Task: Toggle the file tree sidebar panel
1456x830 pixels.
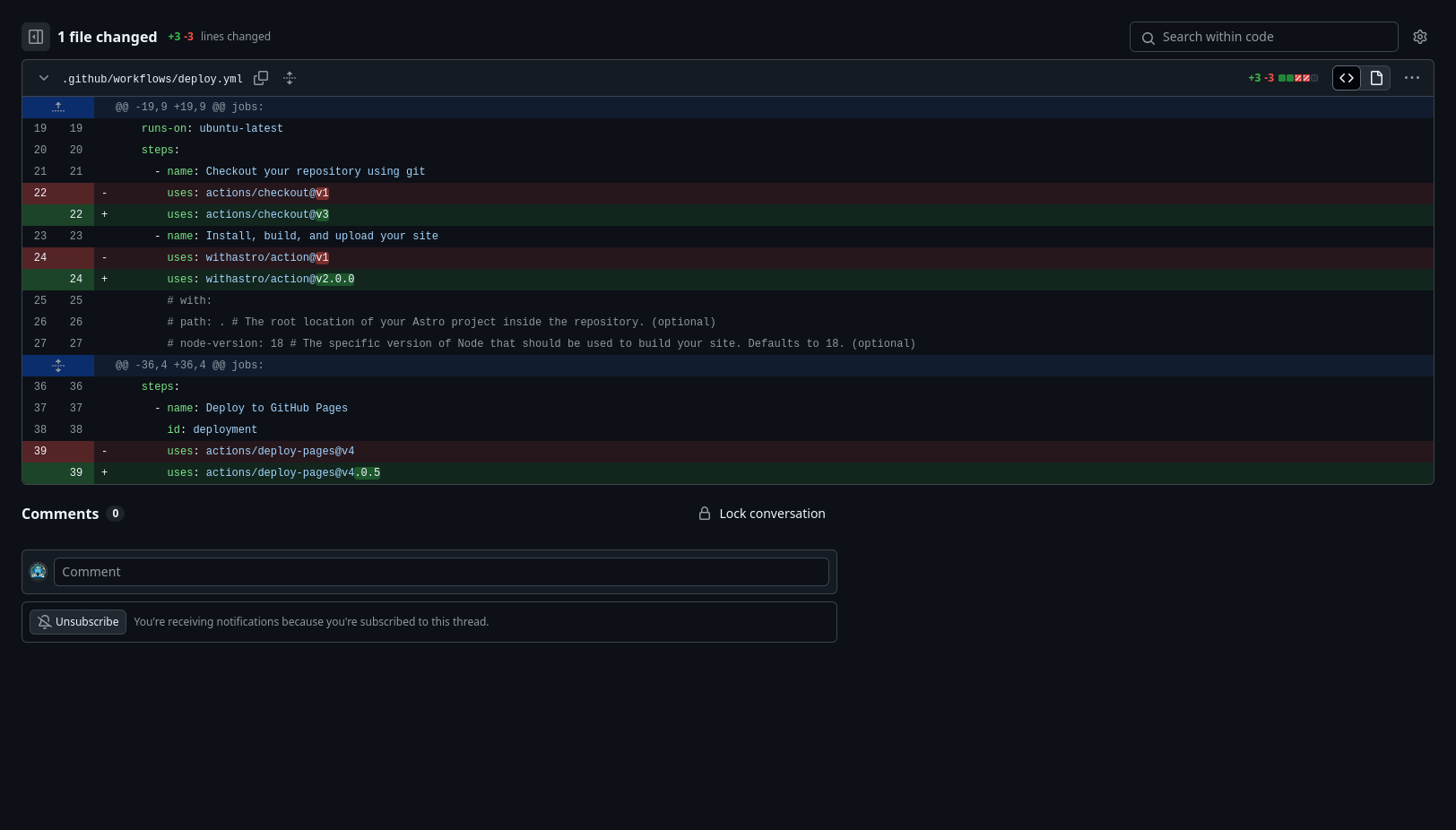Action: 36,37
